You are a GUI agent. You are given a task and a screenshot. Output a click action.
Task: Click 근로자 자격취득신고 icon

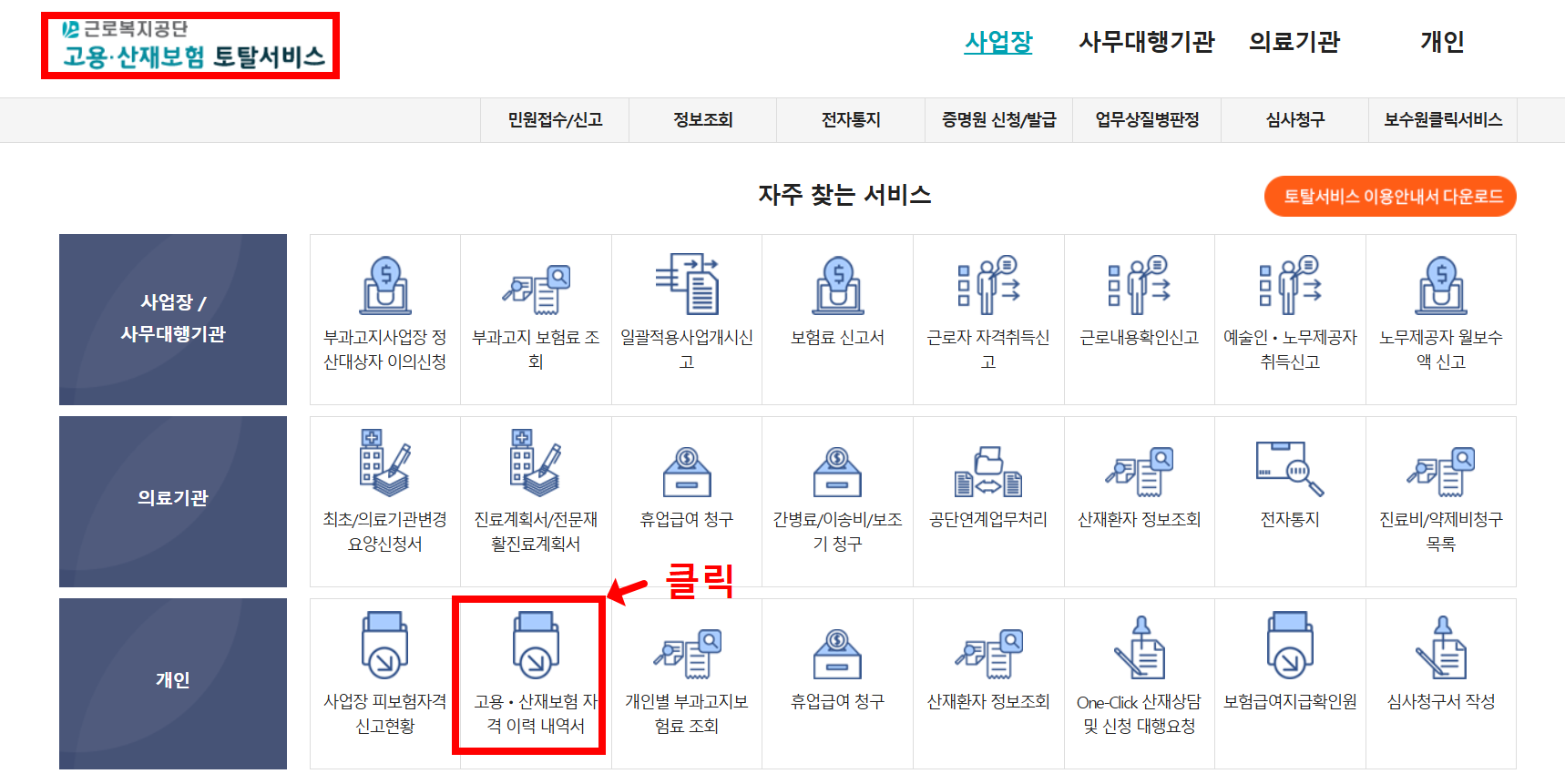(988, 285)
